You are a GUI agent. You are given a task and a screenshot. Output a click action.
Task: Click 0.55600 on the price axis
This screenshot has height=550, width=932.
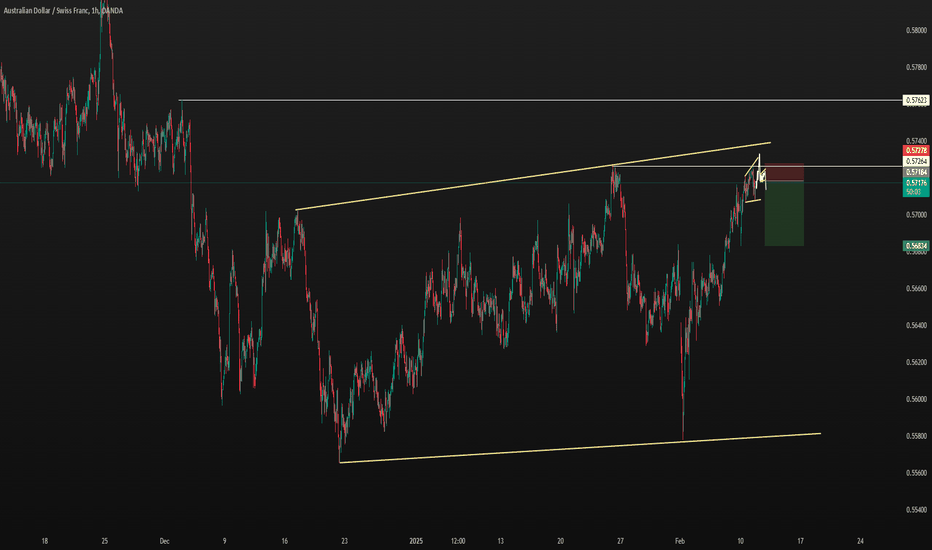point(916,473)
